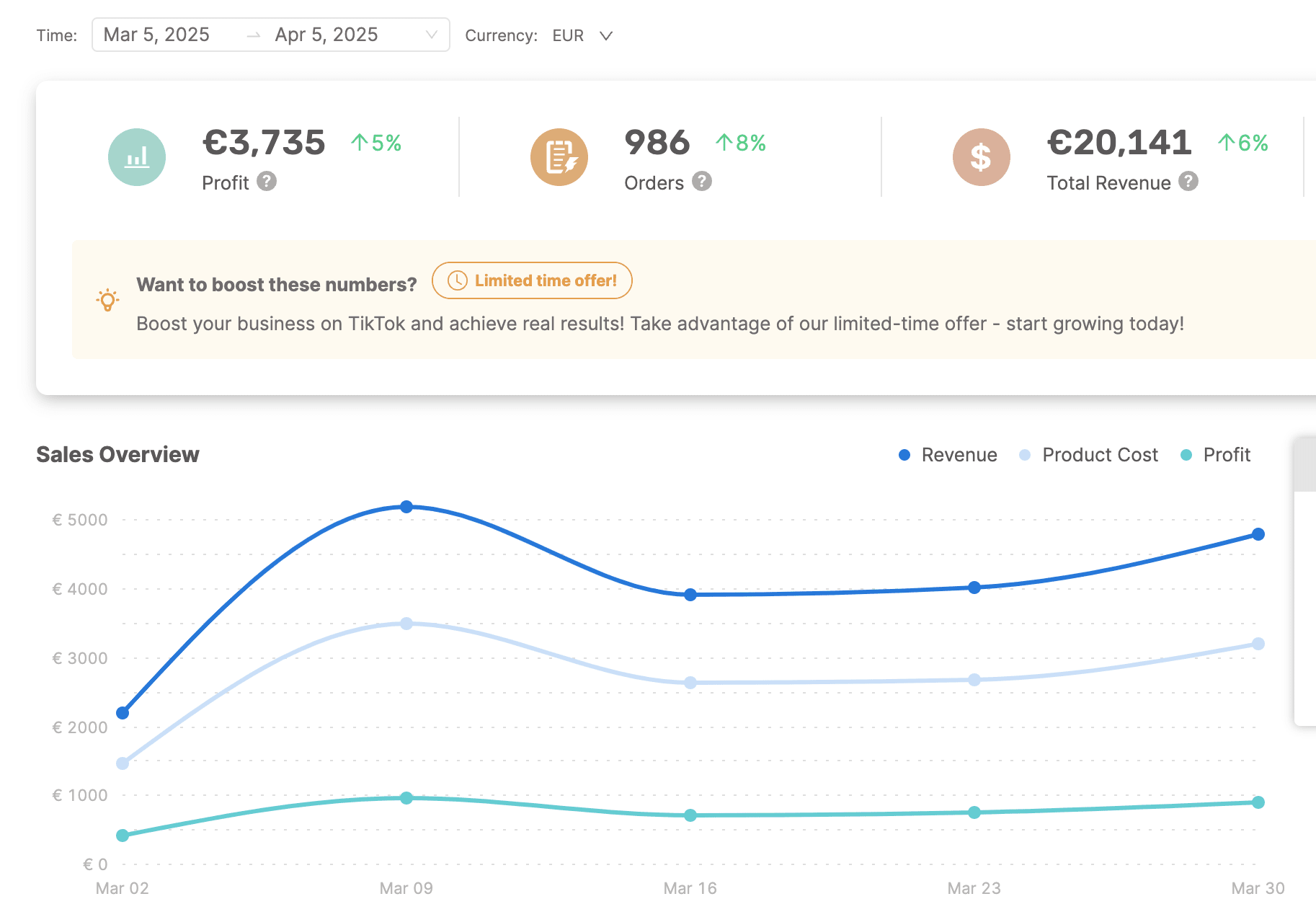Click the end date Apr 5, 2025
Screen dimensions: 1316x917
(x=326, y=35)
